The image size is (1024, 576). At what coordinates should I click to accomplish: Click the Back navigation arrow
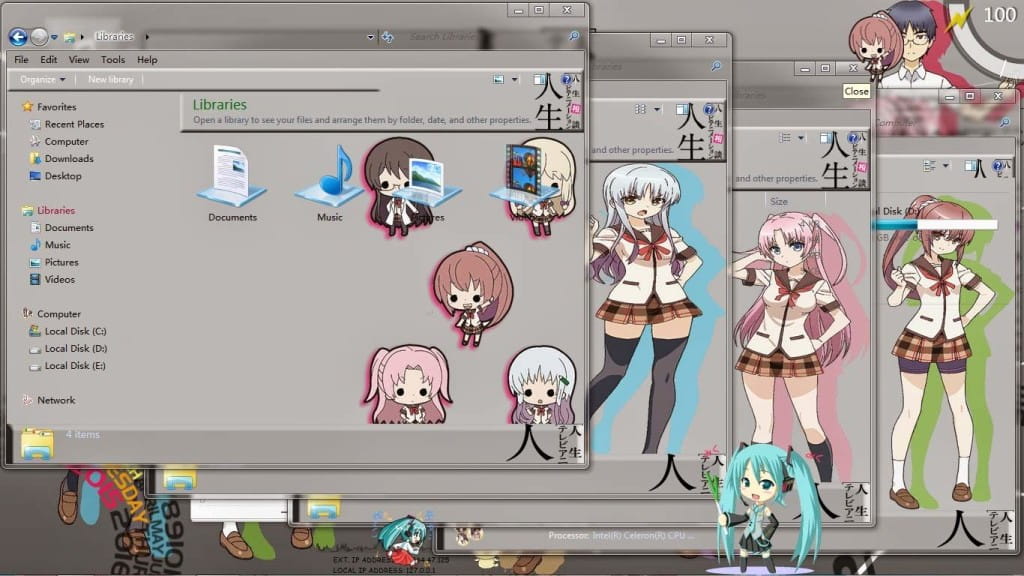pos(17,36)
